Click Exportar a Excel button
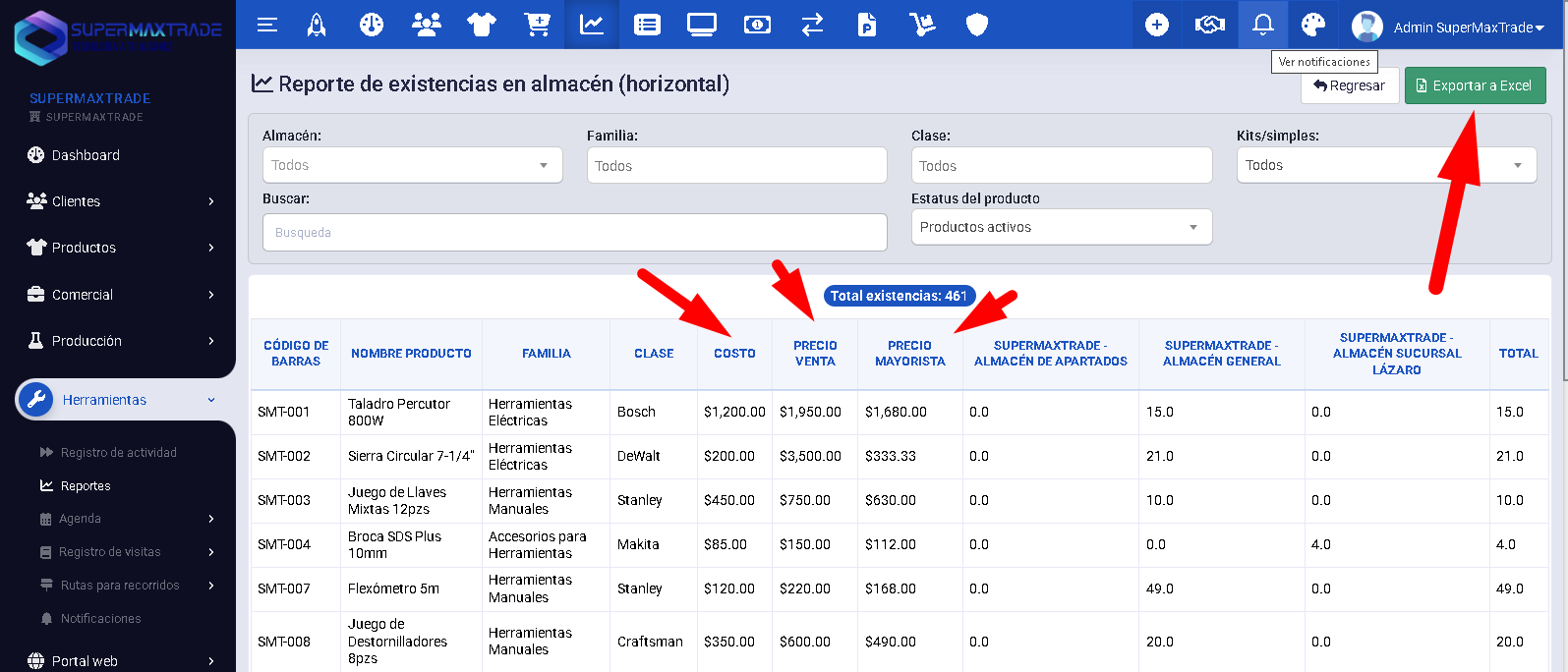Viewport: 1568px width, 672px height. [1475, 85]
